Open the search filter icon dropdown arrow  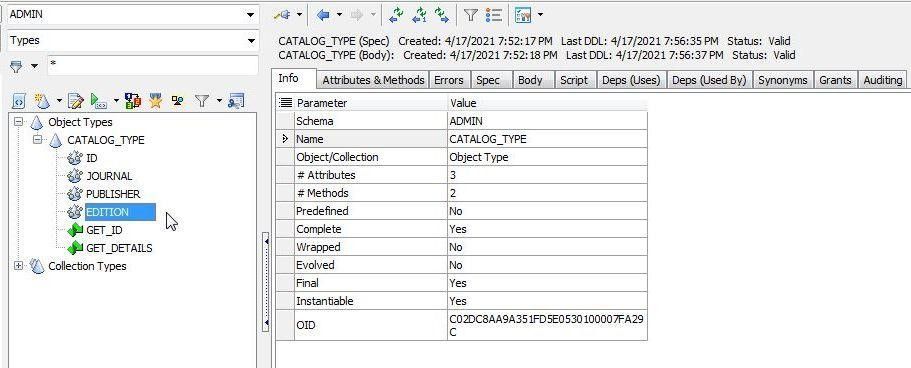tap(34, 66)
